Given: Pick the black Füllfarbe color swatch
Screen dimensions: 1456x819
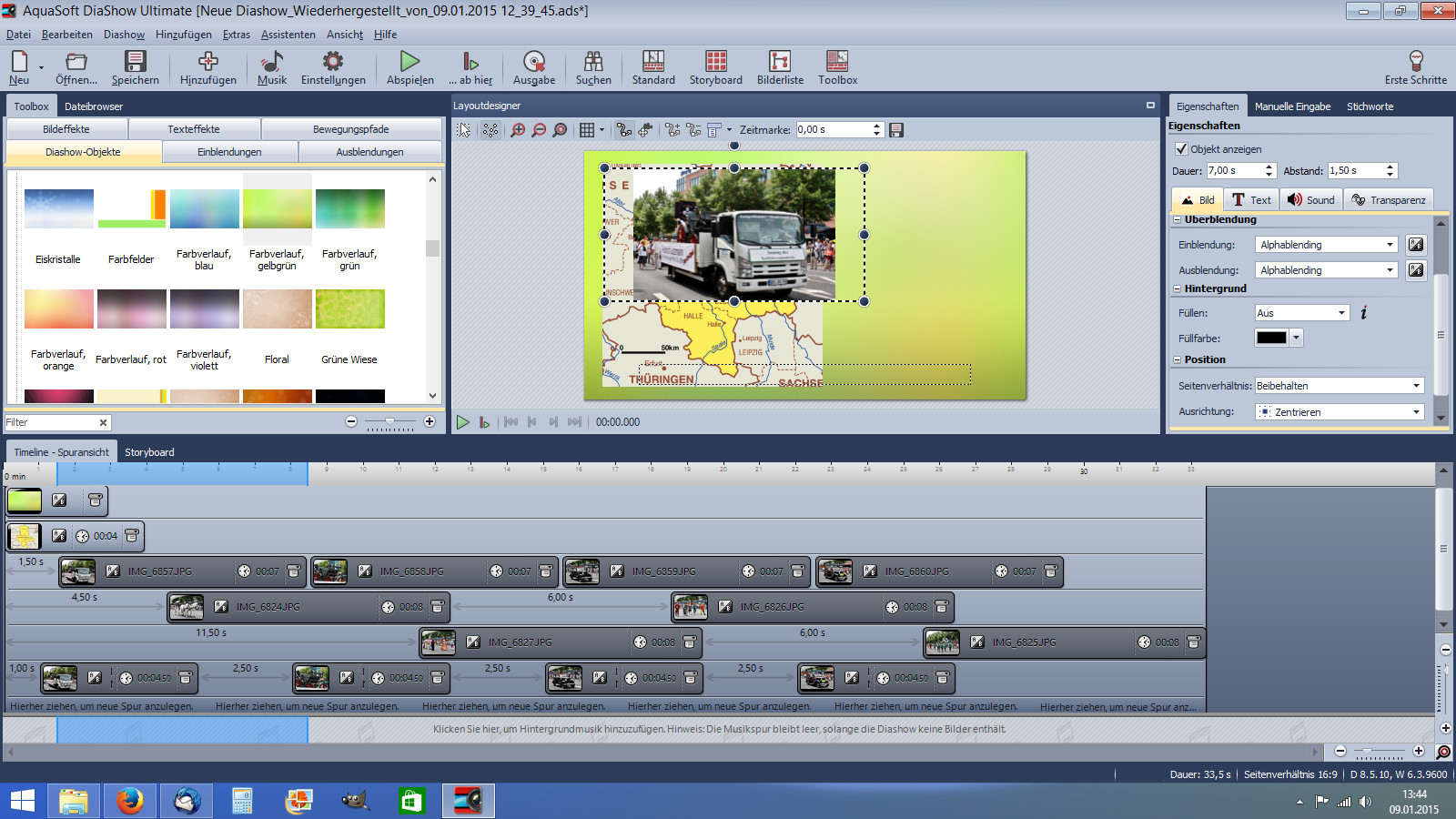Looking at the screenshot, I should click(x=1271, y=339).
